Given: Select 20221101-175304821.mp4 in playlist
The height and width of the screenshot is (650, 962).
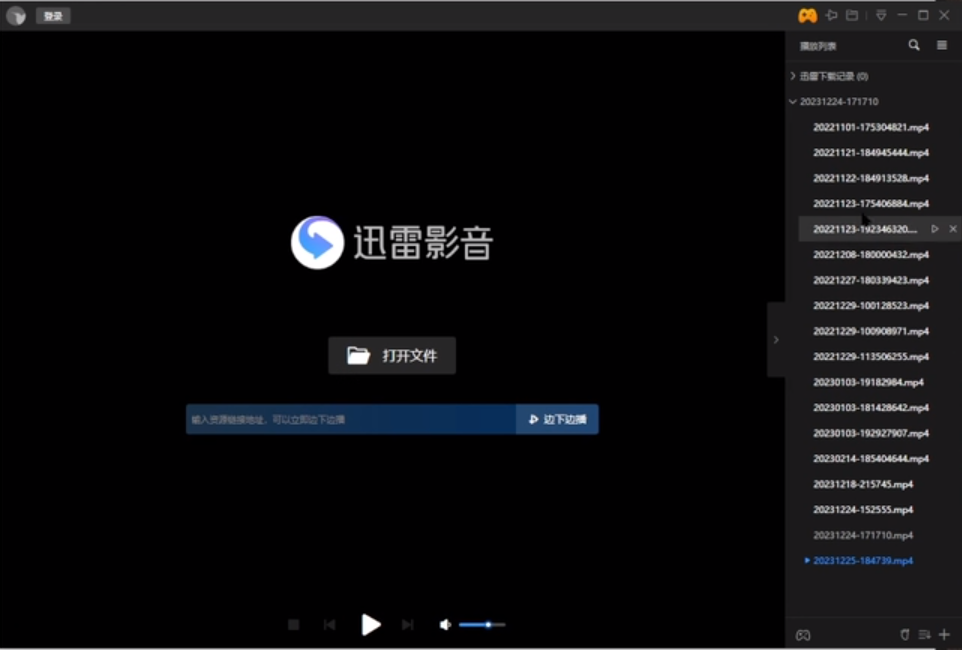Looking at the screenshot, I should 871,128.
